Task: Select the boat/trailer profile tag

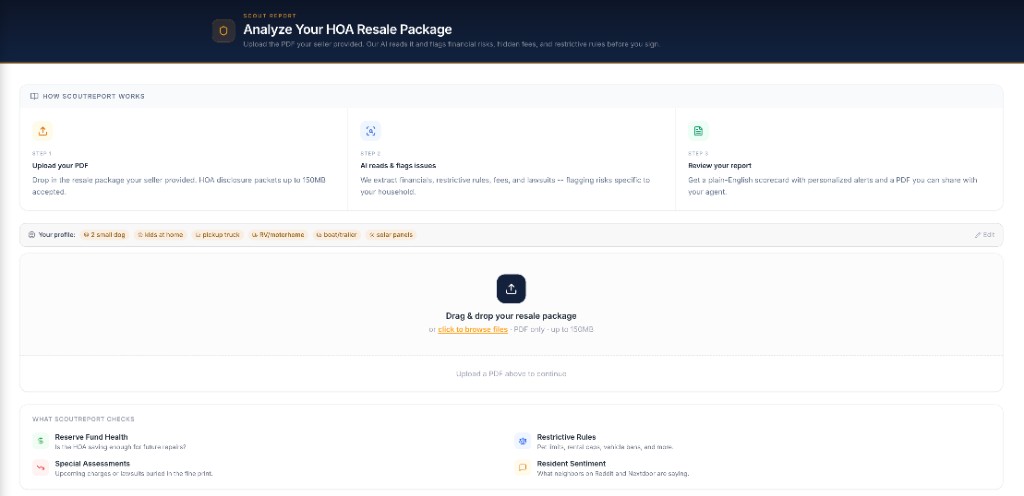Action: point(337,235)
